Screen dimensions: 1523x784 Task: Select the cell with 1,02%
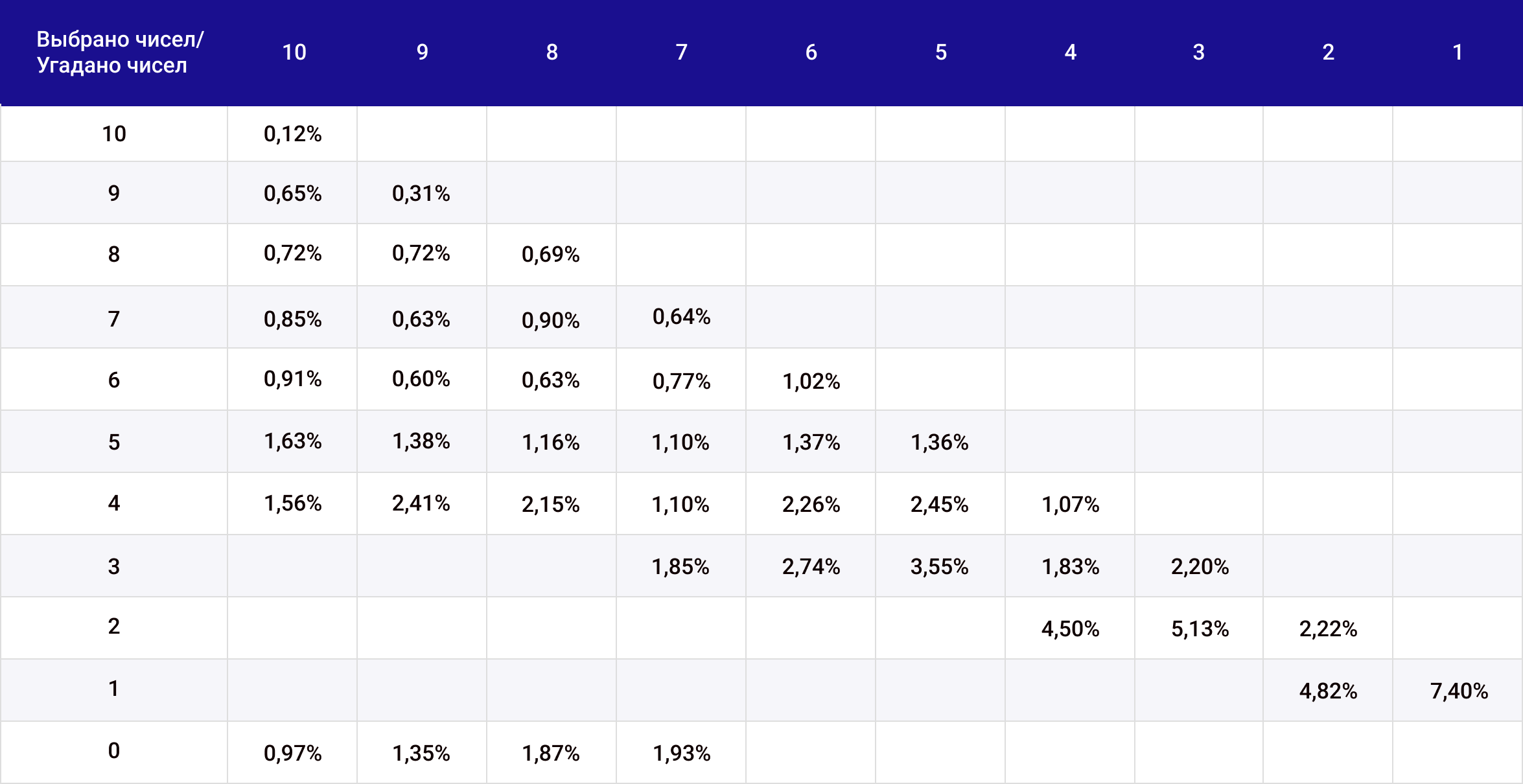click(811, 382)
